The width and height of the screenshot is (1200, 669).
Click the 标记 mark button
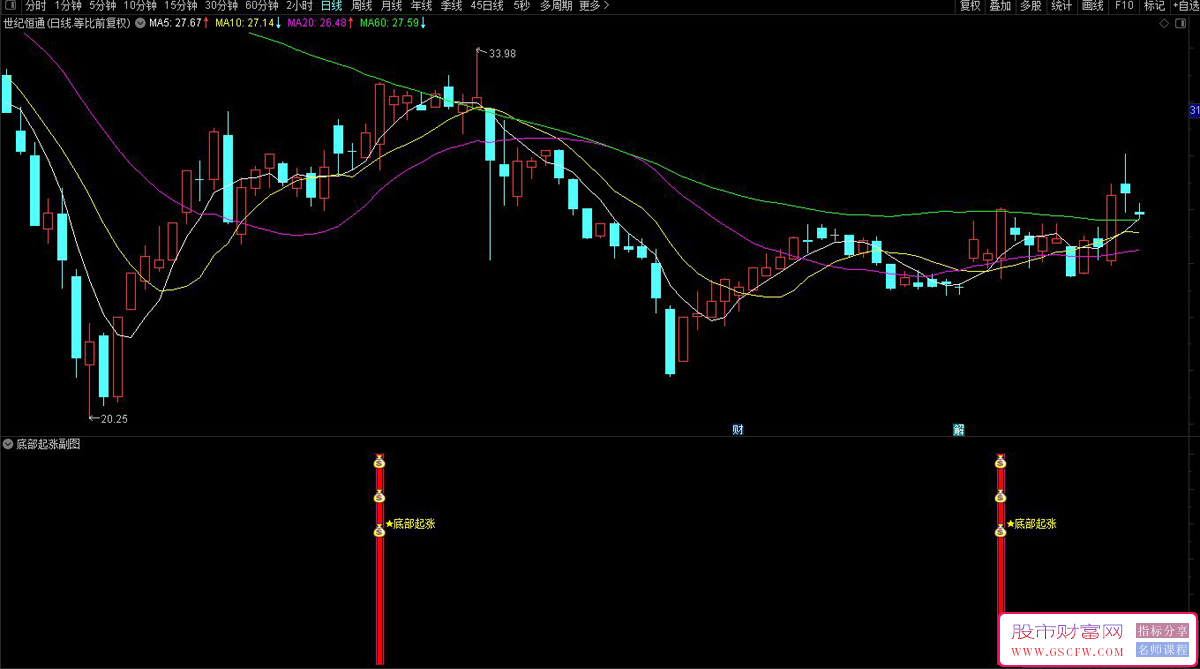pyautogui.click(x=1154, y=6)
